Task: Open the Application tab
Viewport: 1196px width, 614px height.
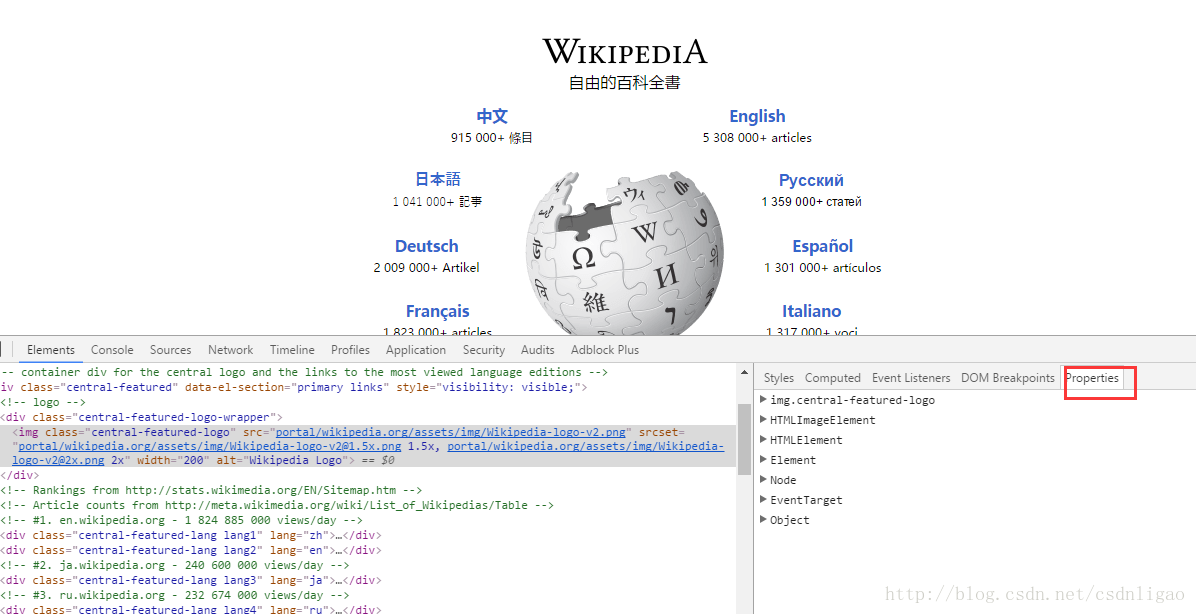Action: pos(416,349)
